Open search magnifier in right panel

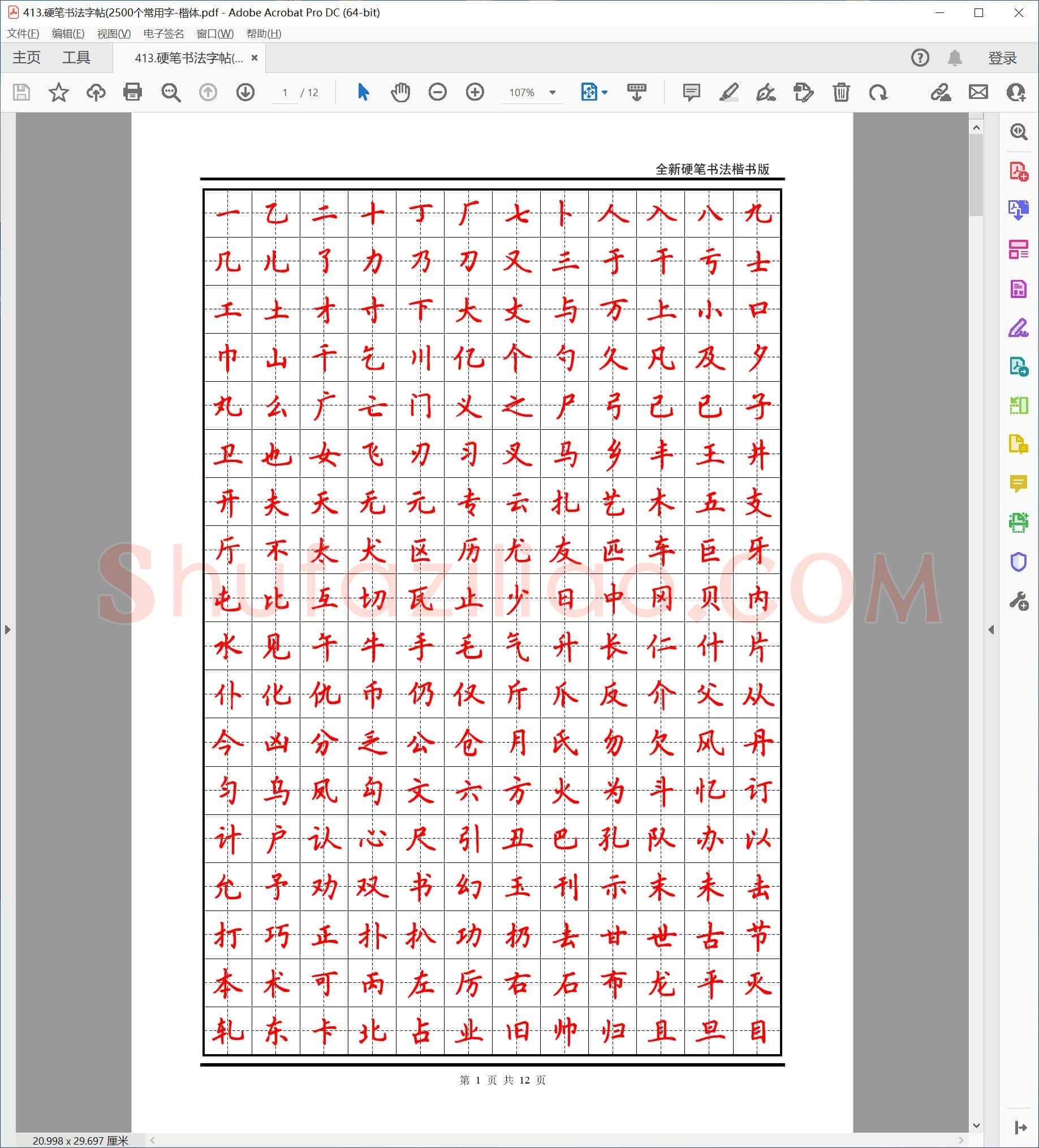pyautogui.click(x=1019, y=132)
